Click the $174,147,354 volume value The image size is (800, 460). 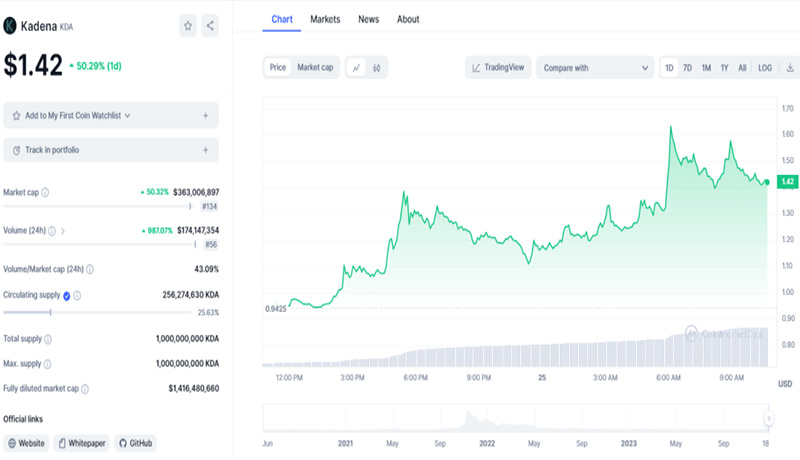click(198, 231)
